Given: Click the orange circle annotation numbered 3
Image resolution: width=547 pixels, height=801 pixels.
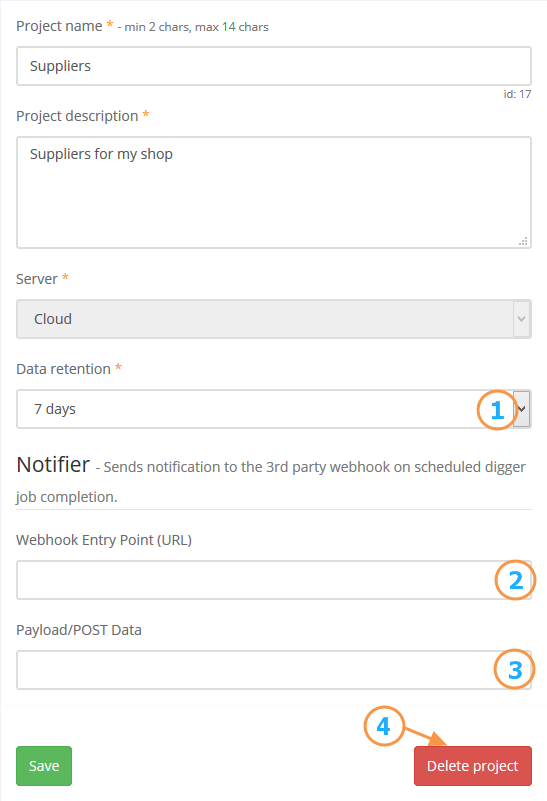Looking at the screenshot, I should coord(514,669).
